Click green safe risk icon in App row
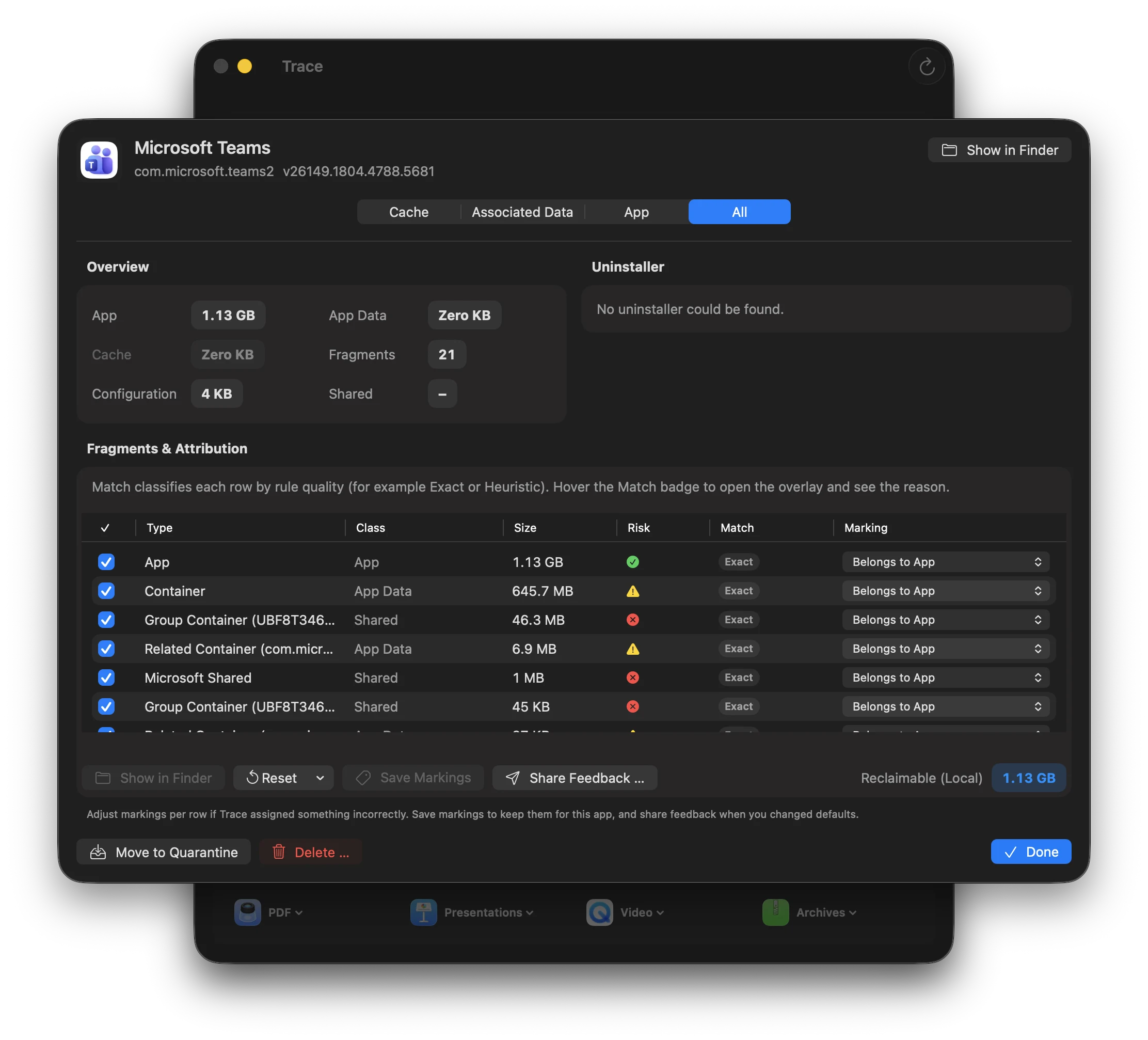Screen dimensions: 1148x1040 click(x=633, y=562)
